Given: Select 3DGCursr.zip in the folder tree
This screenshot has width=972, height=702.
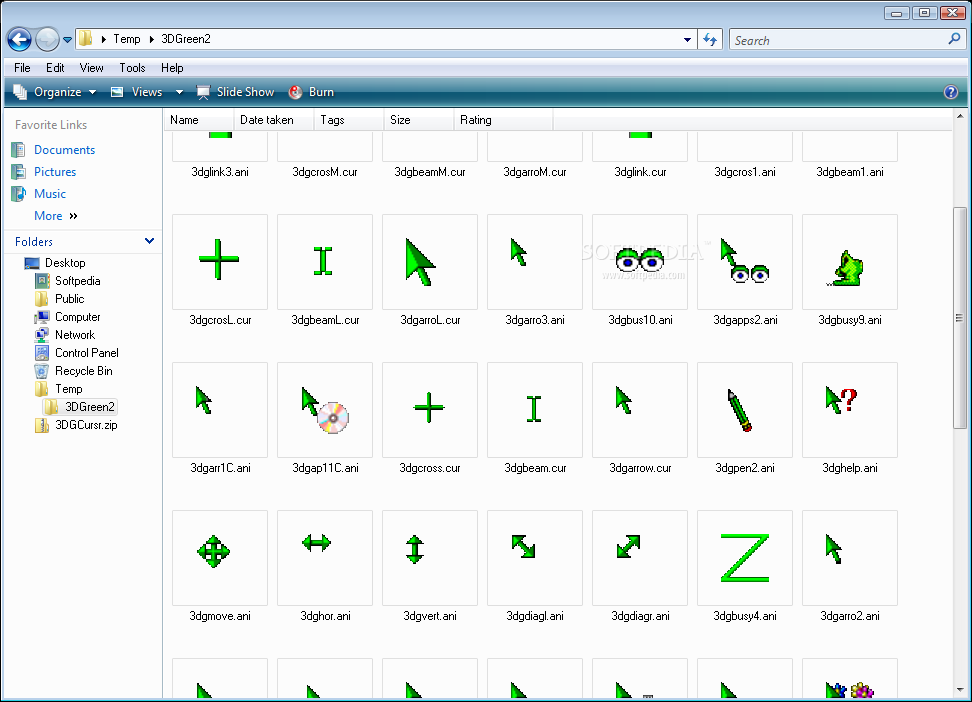Looking at the screenshot, I should tap(86, 425).
